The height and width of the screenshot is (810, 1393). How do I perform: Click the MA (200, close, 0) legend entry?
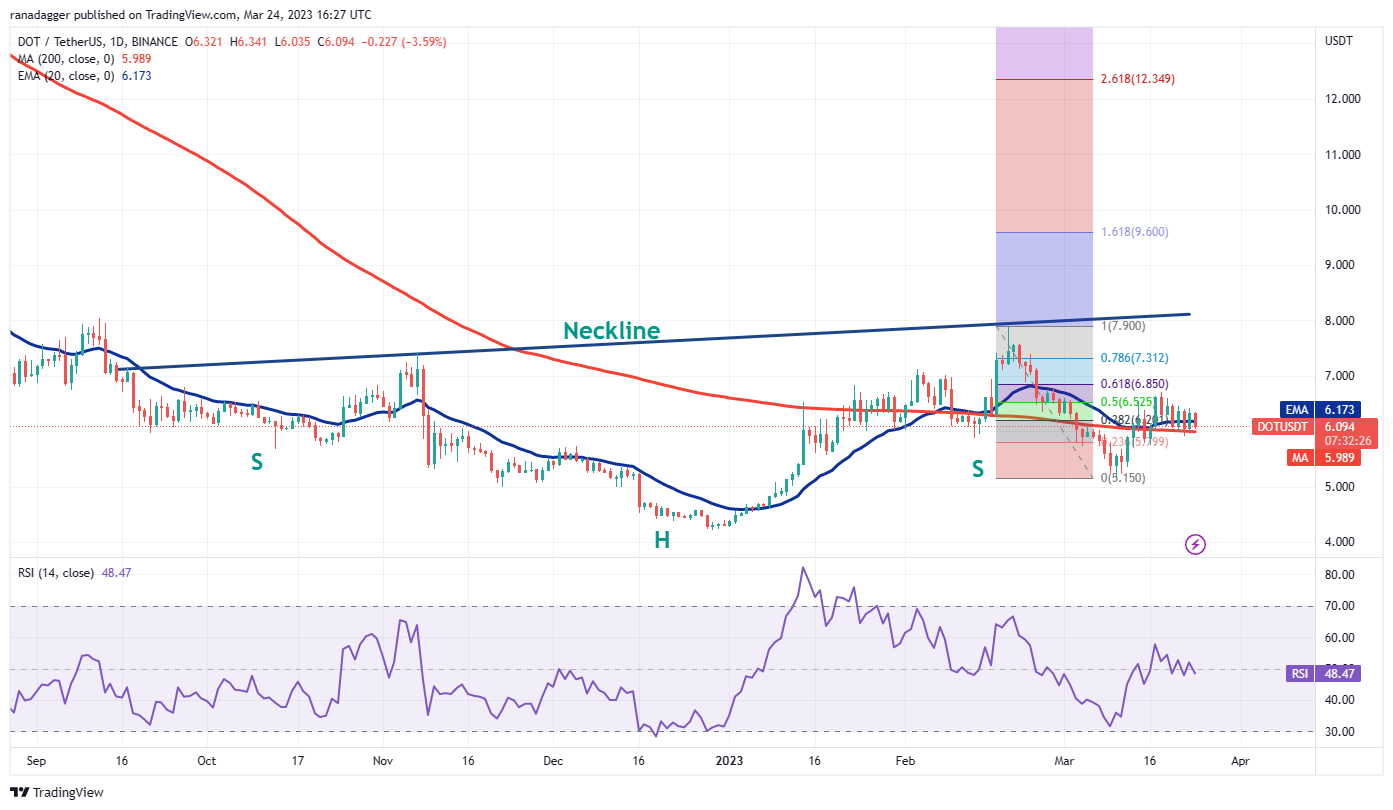[65, 59]
